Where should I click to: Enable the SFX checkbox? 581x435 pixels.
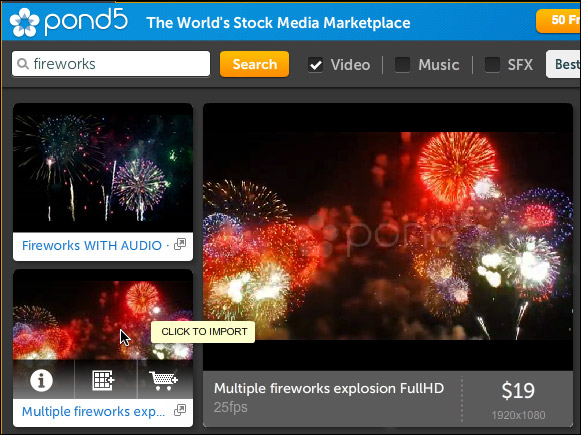[x=492, y=65]
